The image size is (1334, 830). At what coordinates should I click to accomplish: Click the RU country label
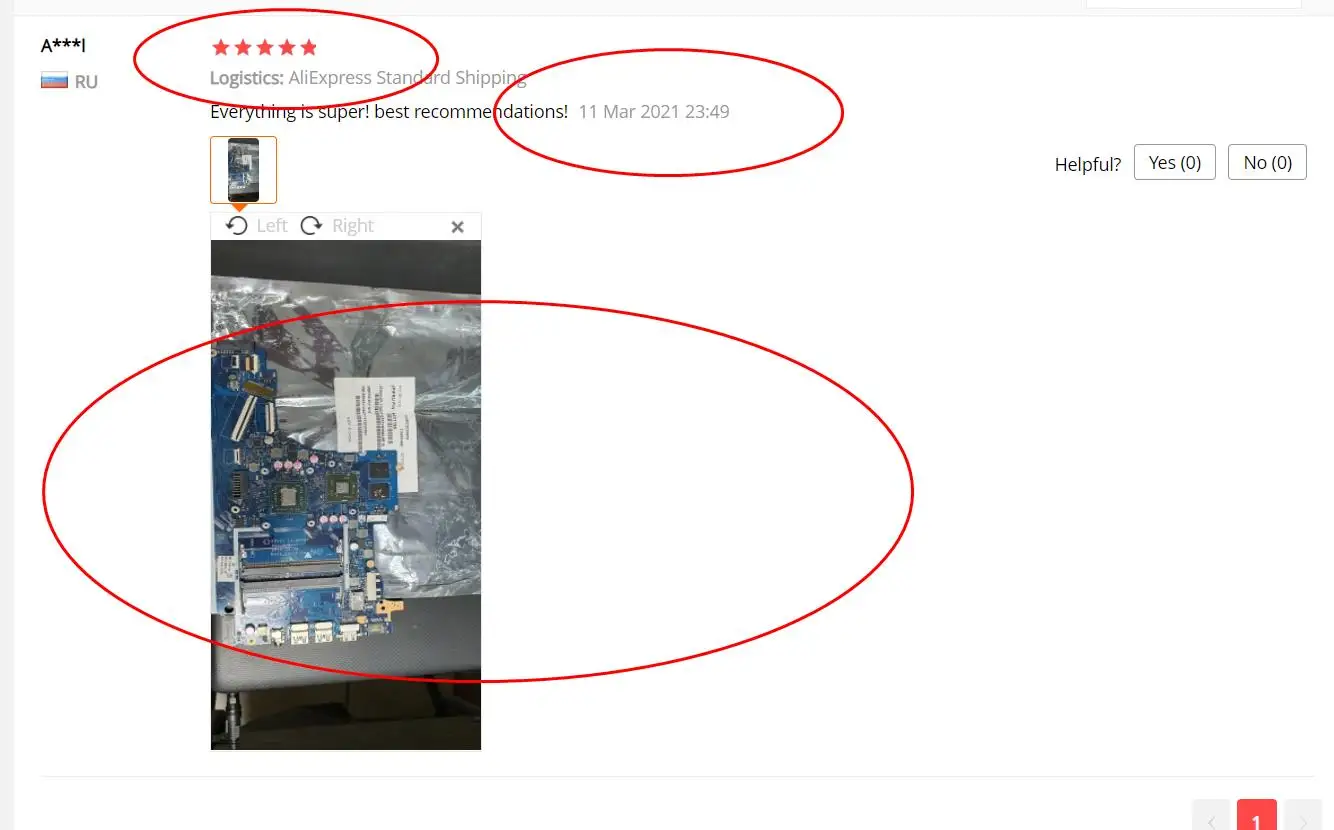(86, 82)
